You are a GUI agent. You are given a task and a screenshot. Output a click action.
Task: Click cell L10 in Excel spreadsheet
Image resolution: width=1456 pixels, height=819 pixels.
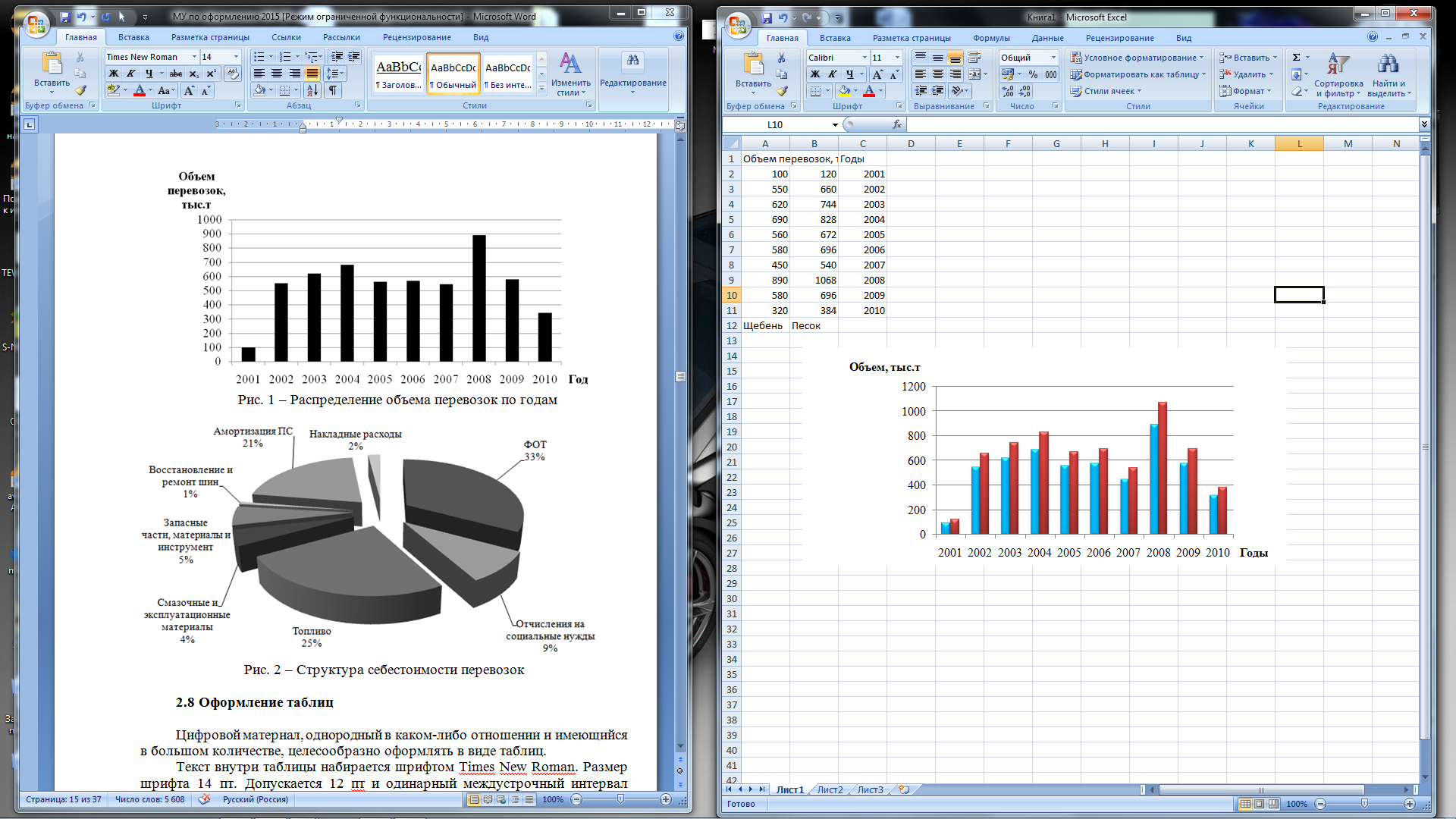point(1298,294)
